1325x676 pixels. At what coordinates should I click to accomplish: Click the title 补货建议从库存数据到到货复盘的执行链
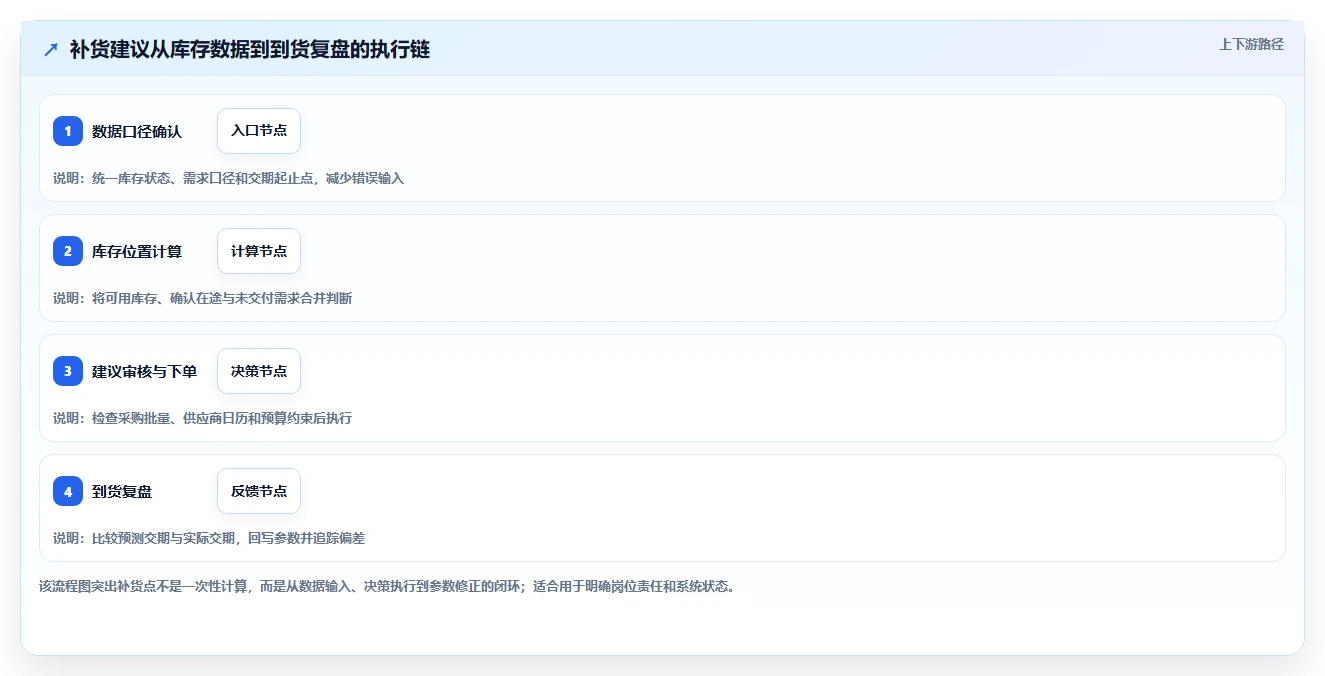coord(250,49)
